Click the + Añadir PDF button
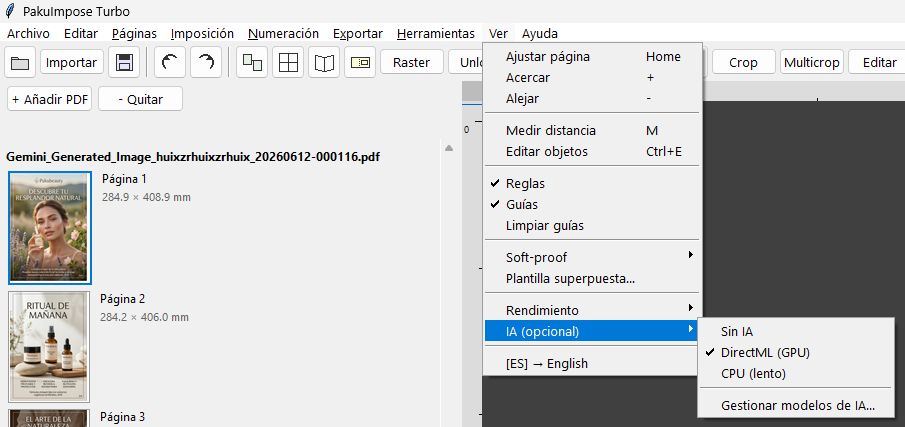Screen dimensions: 905x427 [49, 99]
